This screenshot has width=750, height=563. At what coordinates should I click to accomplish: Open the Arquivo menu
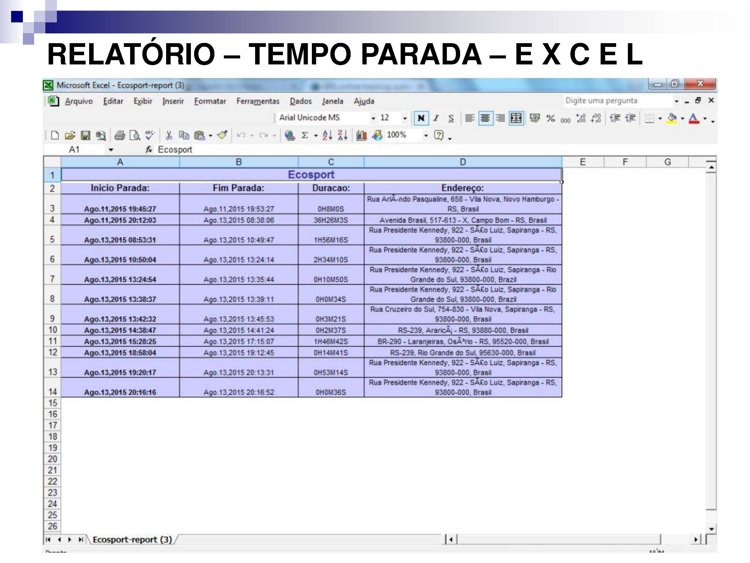[78, 101]
